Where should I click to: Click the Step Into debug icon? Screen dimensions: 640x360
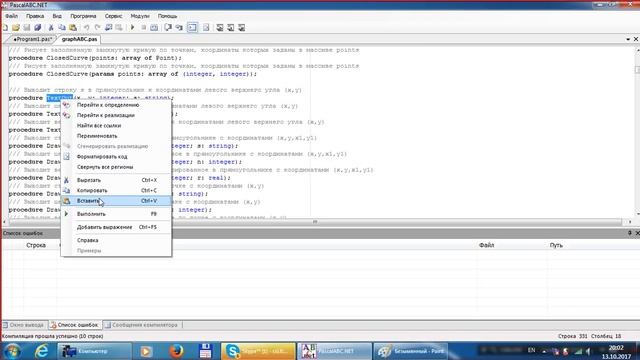168,28
